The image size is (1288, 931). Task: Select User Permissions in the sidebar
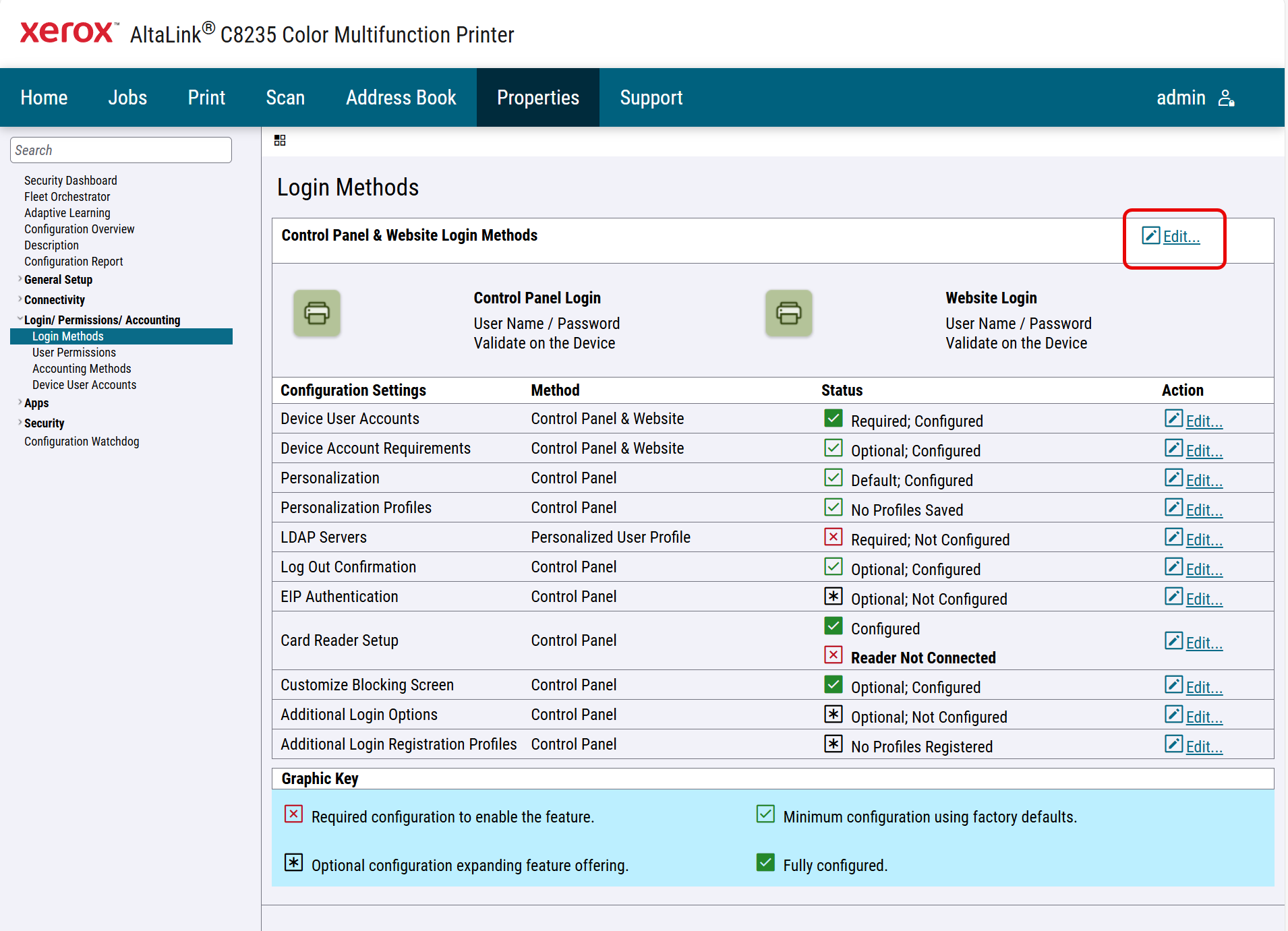click(x=74, y=353)
